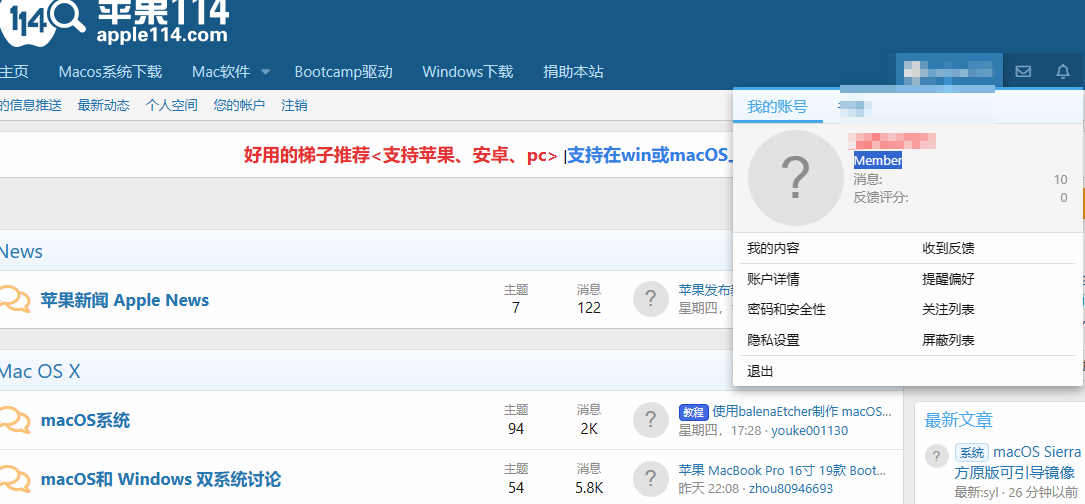Screen dimensions: 1085x504
Task: Open 您的帐户 sub-navigation link
Action: [x=239, y=105]
